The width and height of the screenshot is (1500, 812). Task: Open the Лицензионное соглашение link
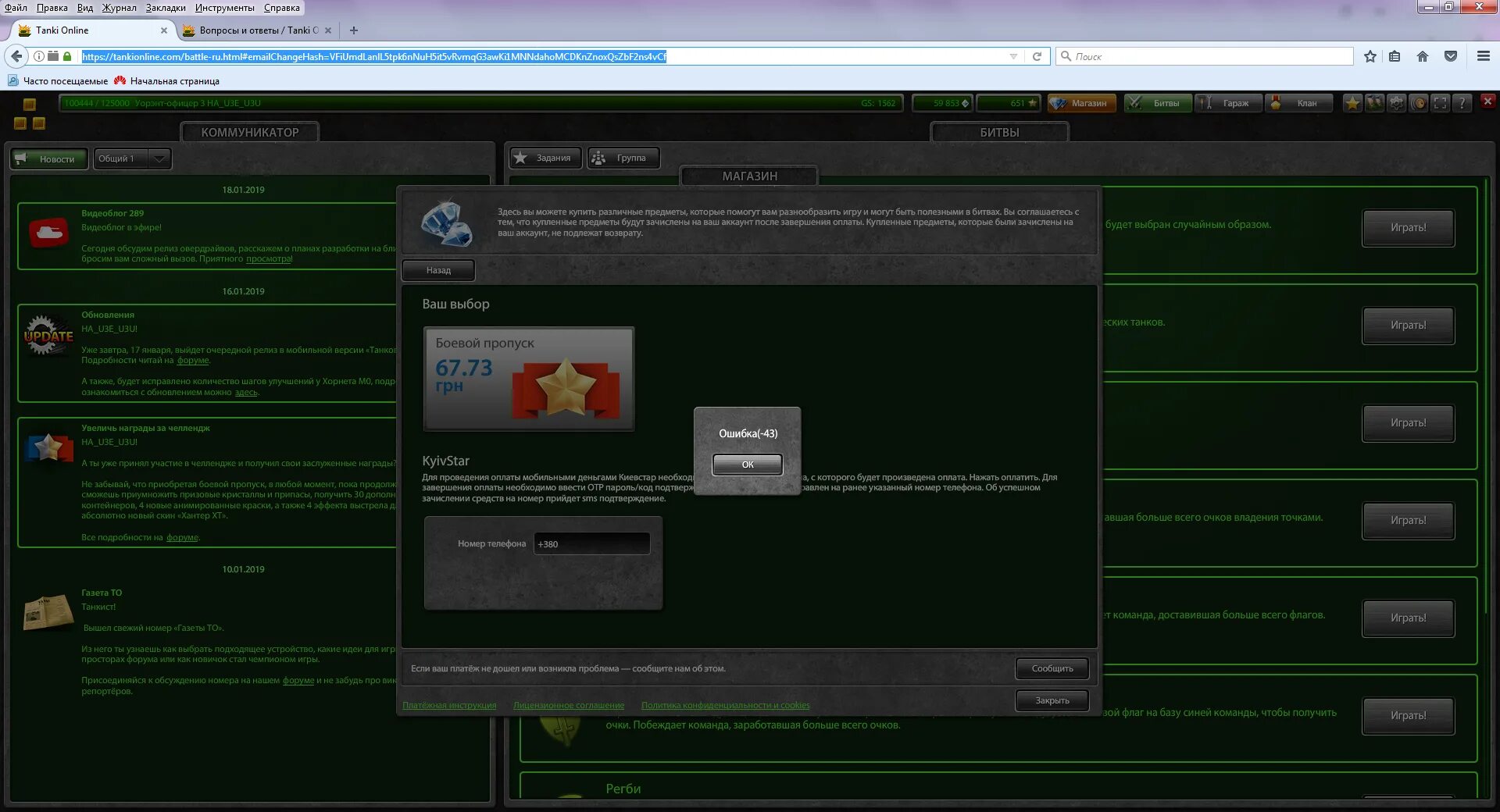pos(569,705)
